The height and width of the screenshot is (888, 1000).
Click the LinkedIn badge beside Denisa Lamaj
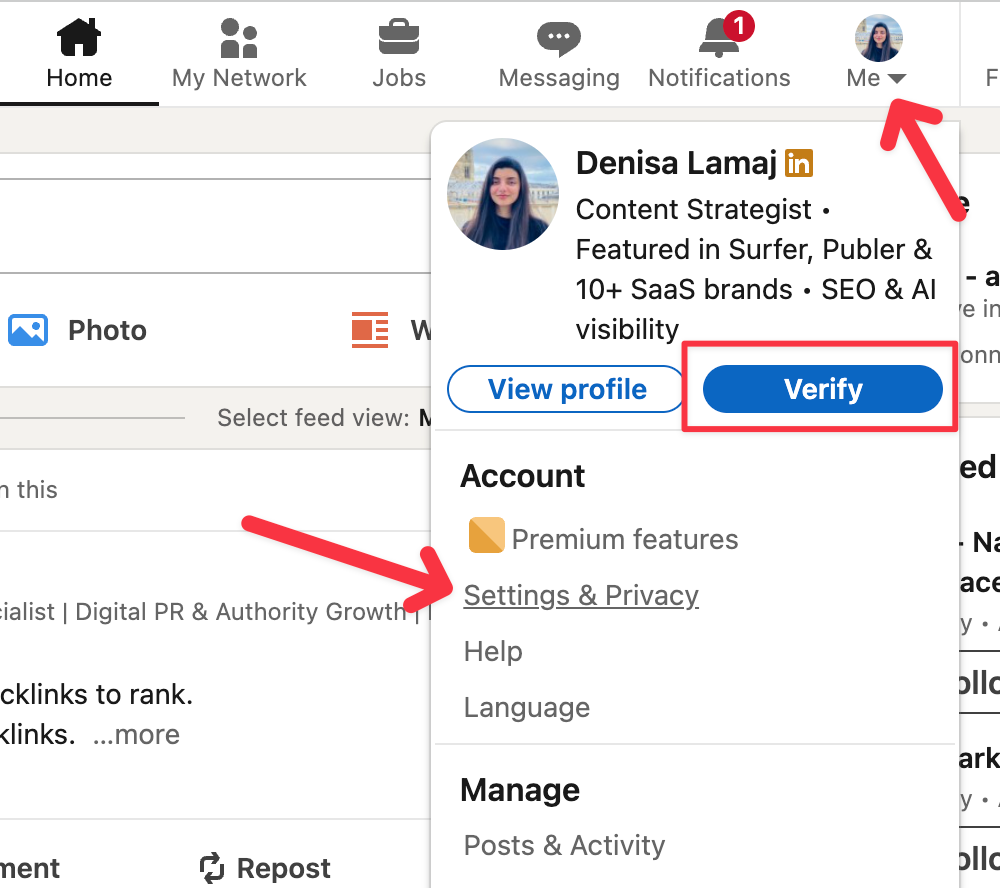pos(798,162)
